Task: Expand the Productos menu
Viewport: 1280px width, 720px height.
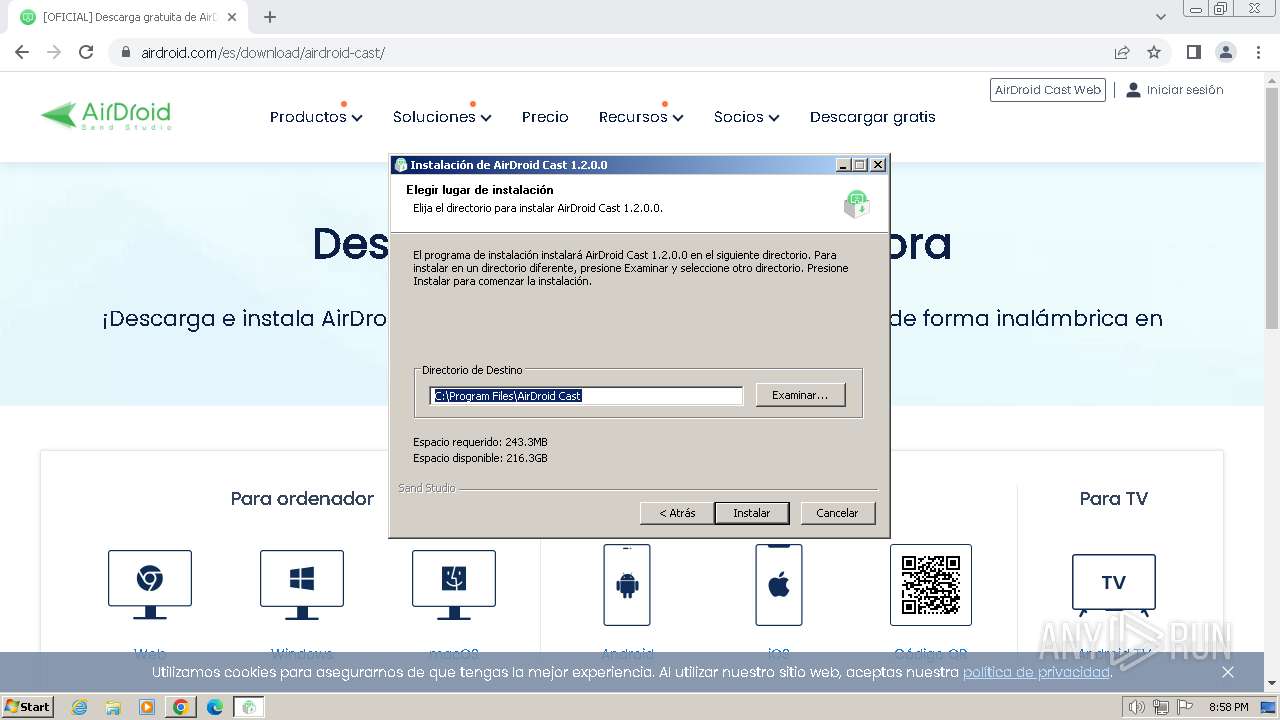Action: (x=316, y=117)
